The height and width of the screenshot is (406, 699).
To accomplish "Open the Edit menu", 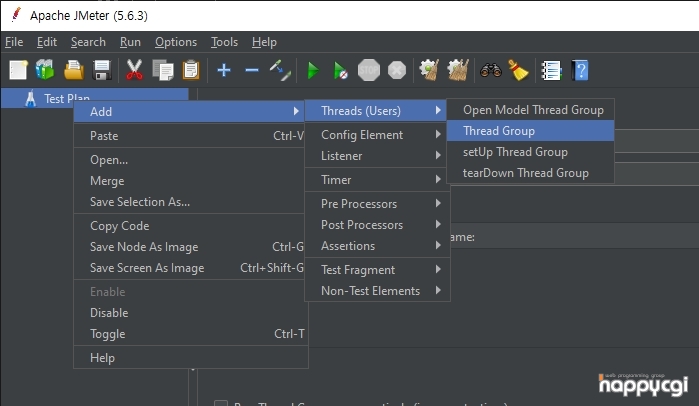I will coord(46,42).
